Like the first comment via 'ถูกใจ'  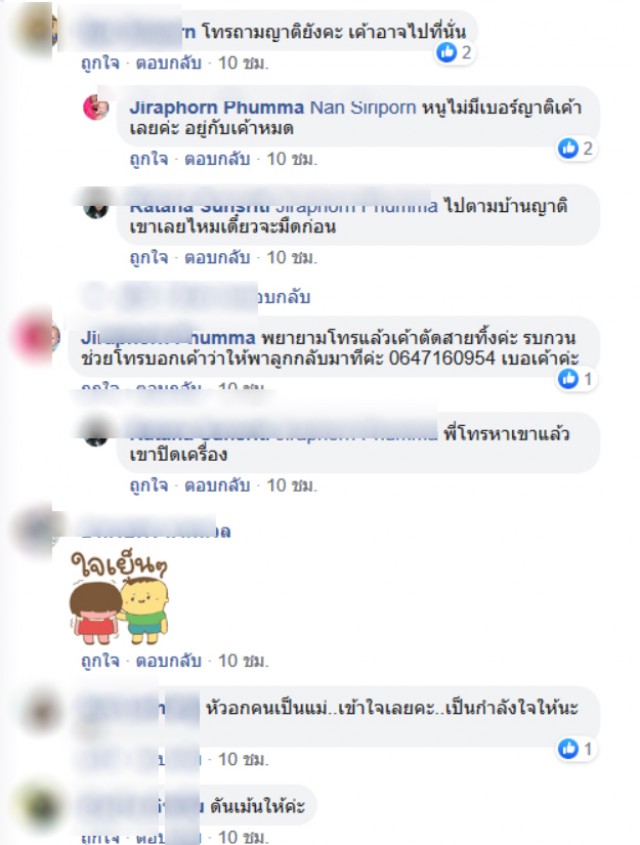100,63
